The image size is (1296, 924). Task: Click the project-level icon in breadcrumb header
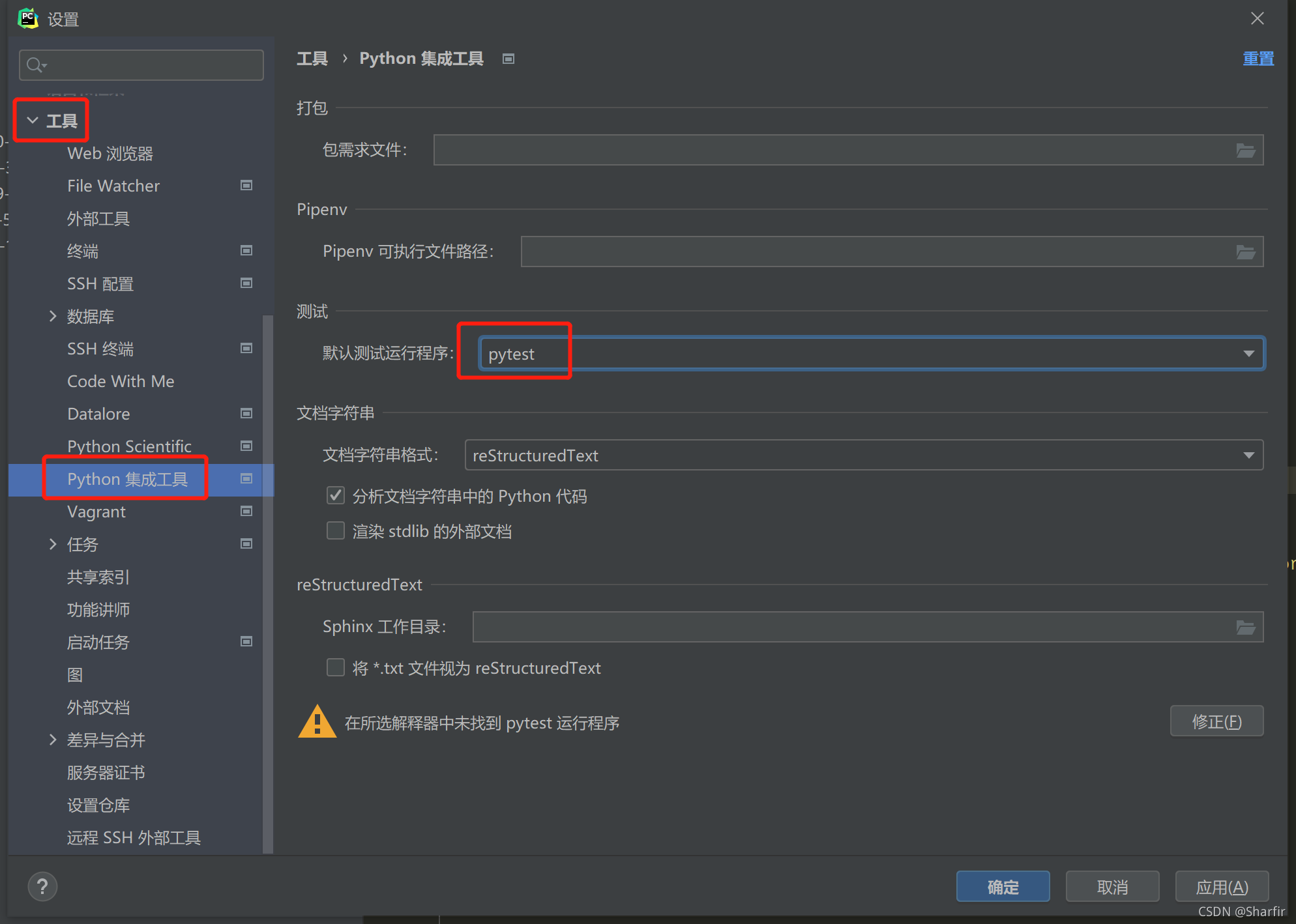pyautogui.click(x=508, y=59)
